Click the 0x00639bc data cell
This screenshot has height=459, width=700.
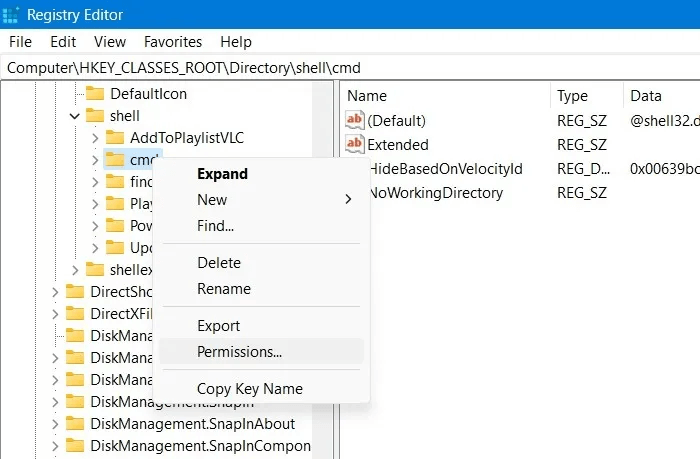pyautogui.click(x=665, y=169)
